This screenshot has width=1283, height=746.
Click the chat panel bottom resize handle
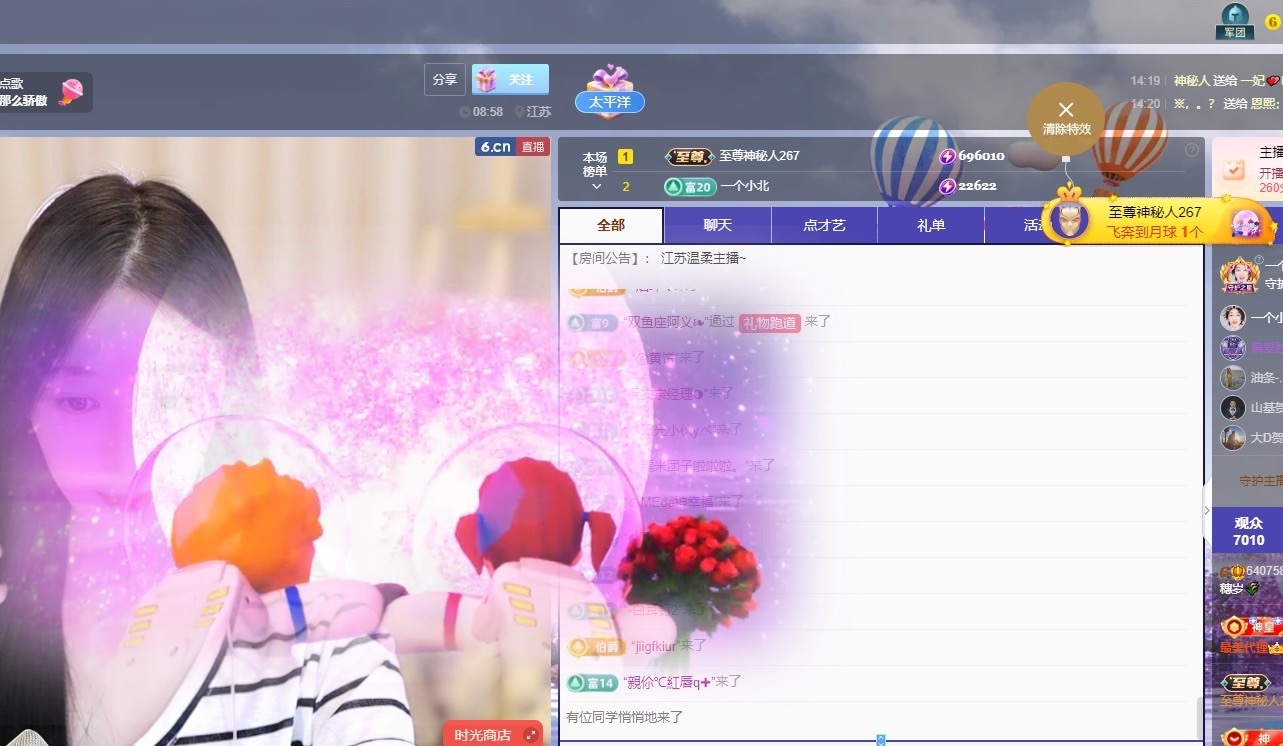881,740
